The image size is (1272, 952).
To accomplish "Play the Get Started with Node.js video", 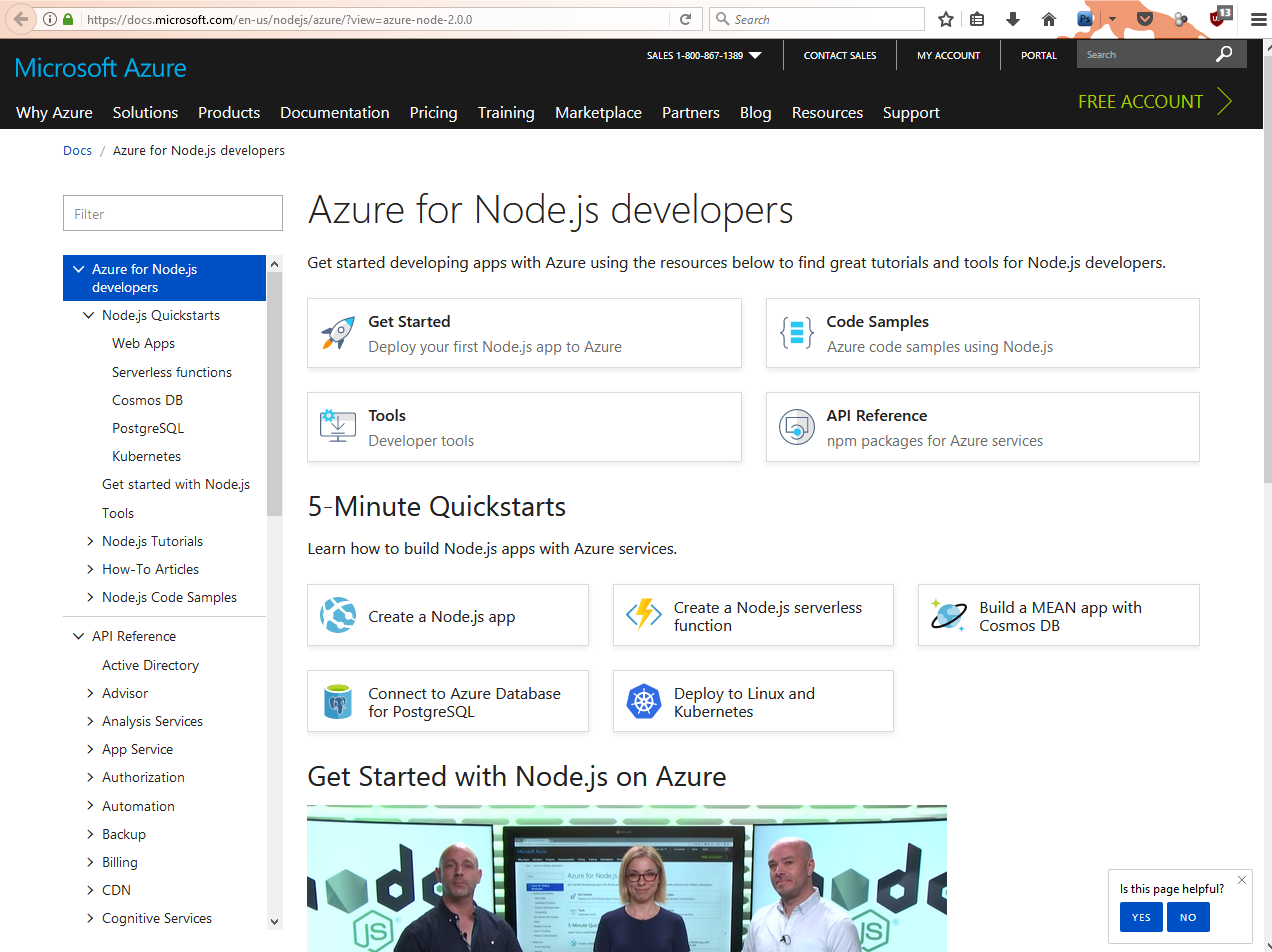I will click(627, 878).
